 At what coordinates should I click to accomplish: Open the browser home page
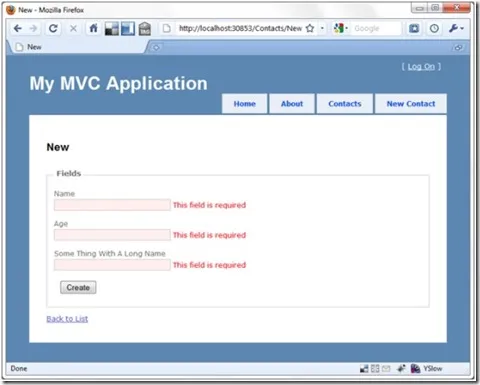click(93, 28)
